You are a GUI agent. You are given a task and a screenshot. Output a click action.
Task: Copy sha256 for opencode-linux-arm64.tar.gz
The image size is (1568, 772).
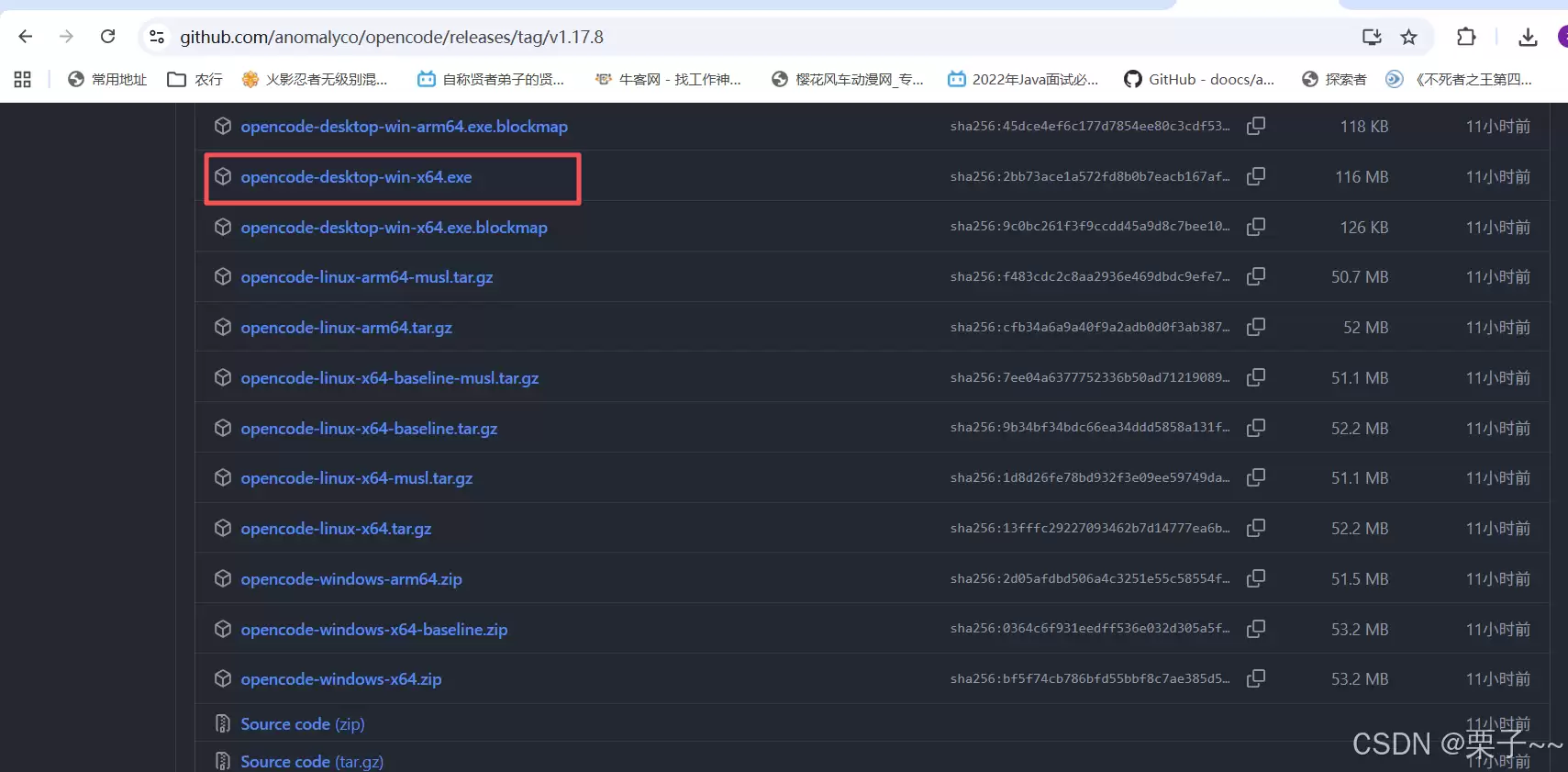(1256, 327)
